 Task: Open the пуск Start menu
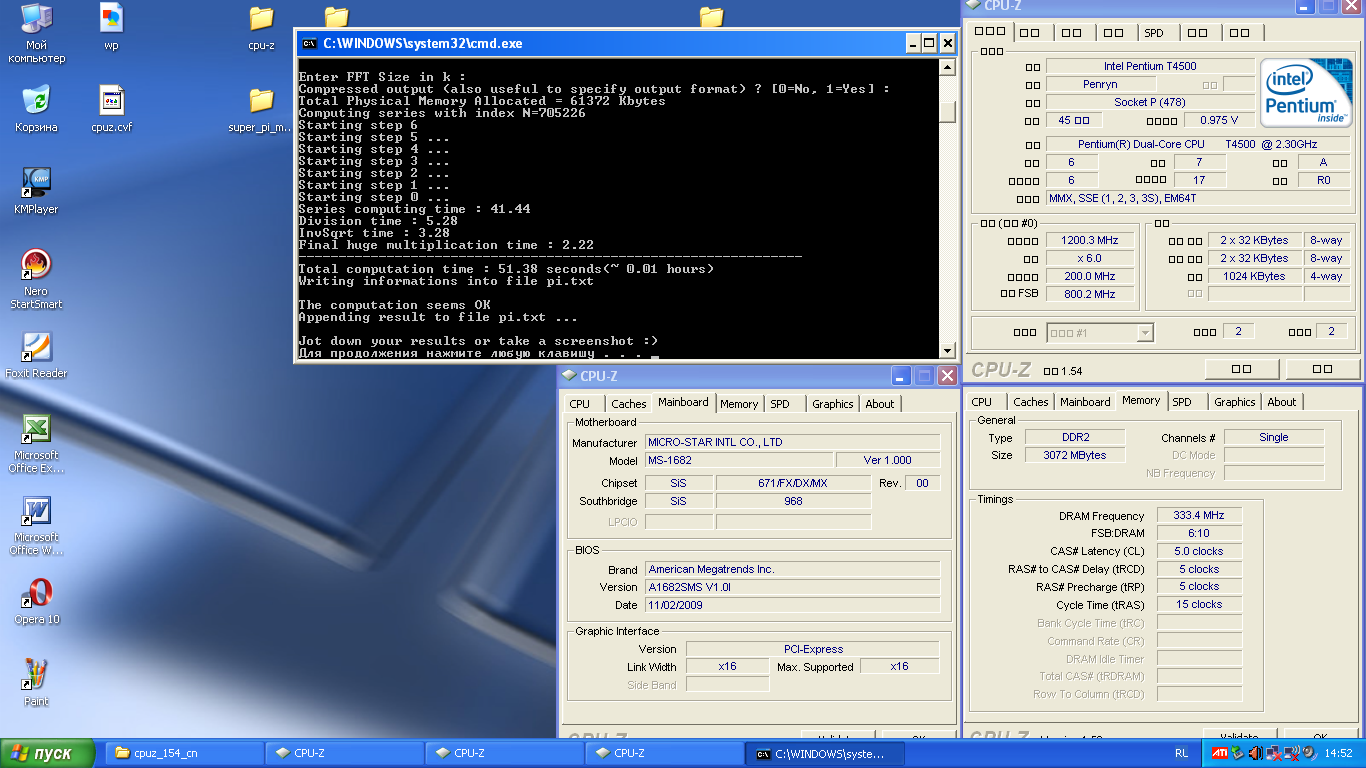pyautogui.click(x=48, y=753)
